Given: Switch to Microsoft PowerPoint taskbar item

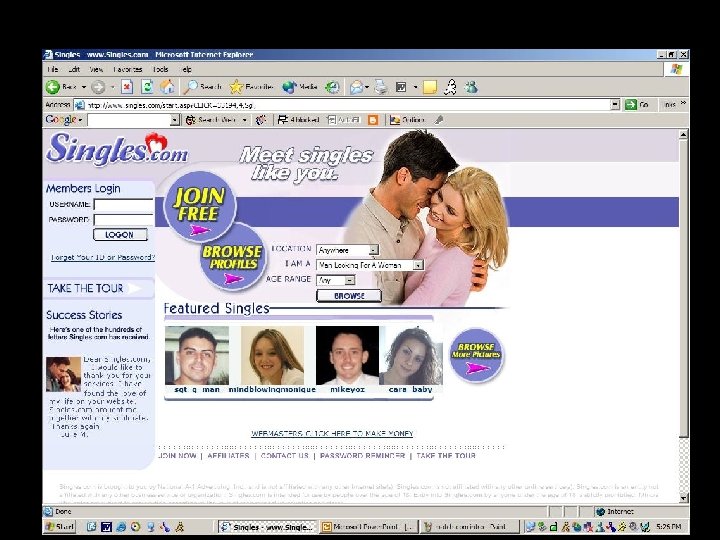Looking at the screenshot, I should 370,527.
